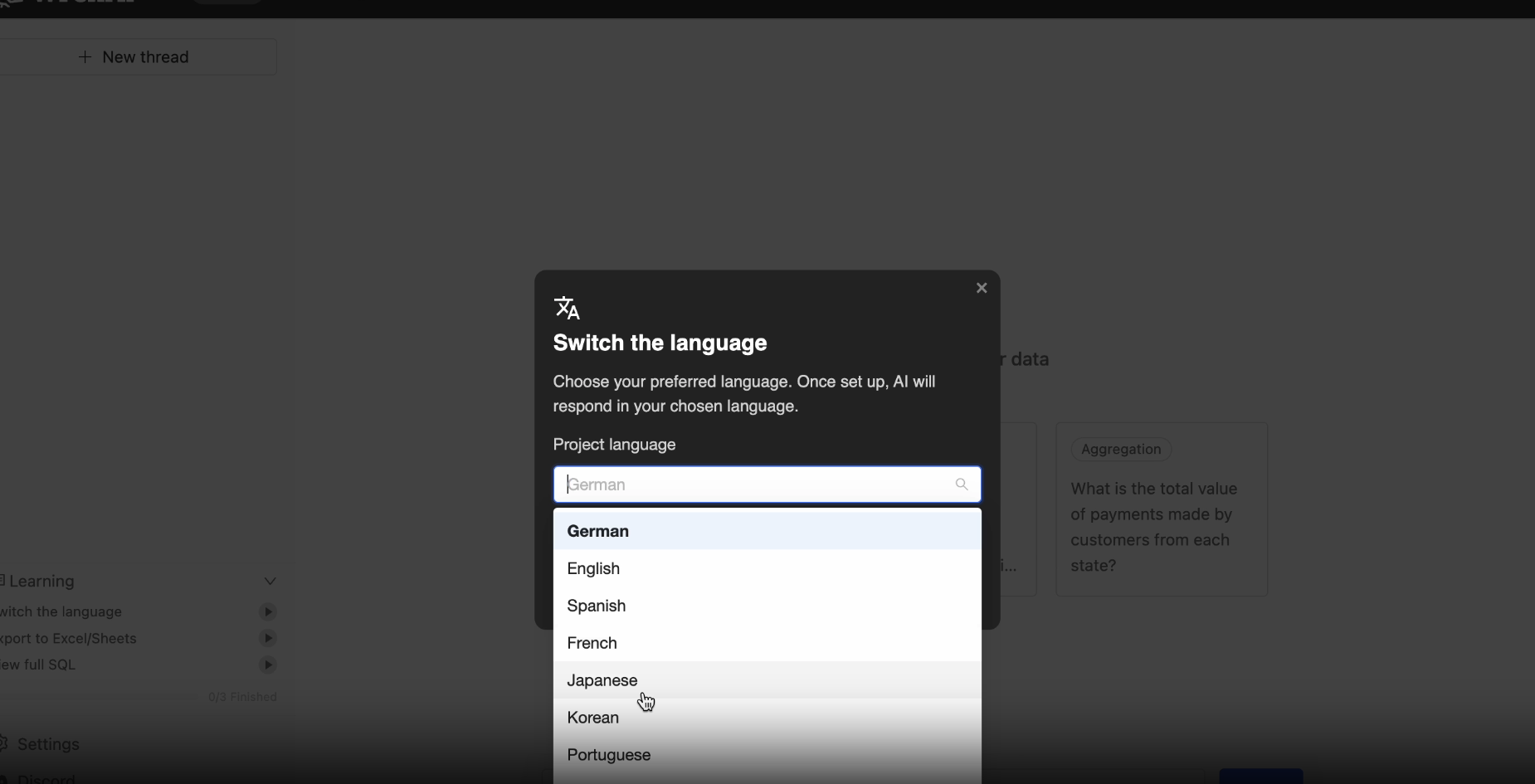Image resolution: width=1535 pixels, height=784 pixels.
Task: Click the translate icon in dialog header
Action: pyautogui.click(x=567, y=308)
